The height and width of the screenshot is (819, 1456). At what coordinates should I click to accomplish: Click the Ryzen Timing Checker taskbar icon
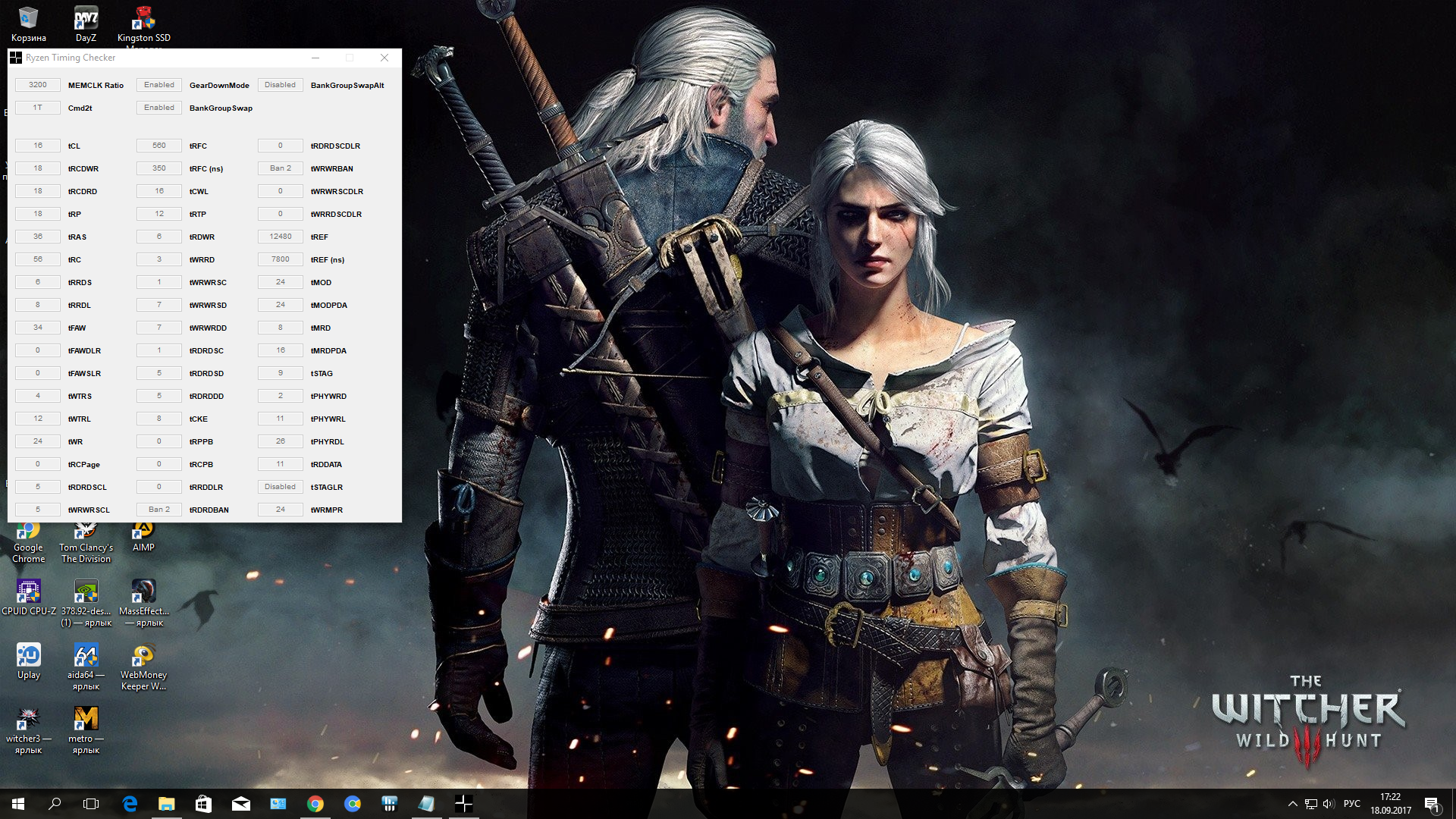[x=463, y=803]
